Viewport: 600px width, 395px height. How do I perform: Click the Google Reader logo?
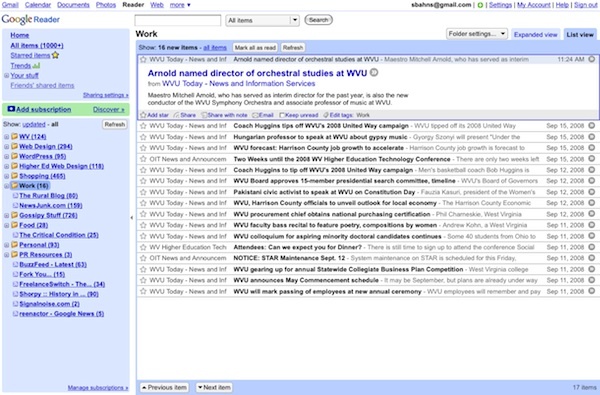click(x=31, y=19)
